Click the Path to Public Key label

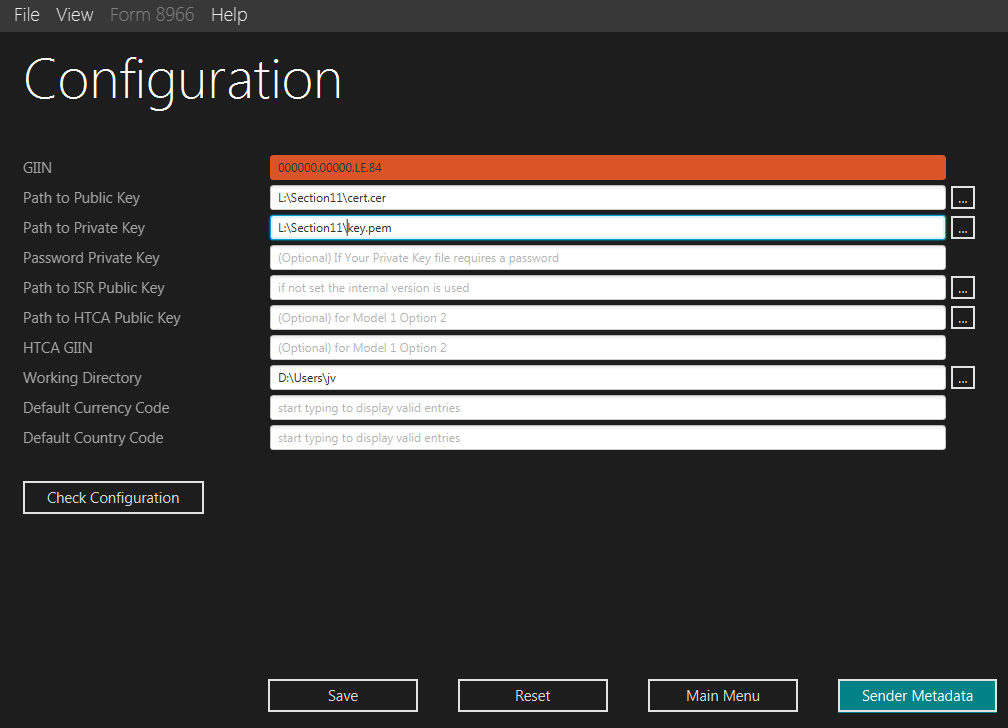coord(82,198)
